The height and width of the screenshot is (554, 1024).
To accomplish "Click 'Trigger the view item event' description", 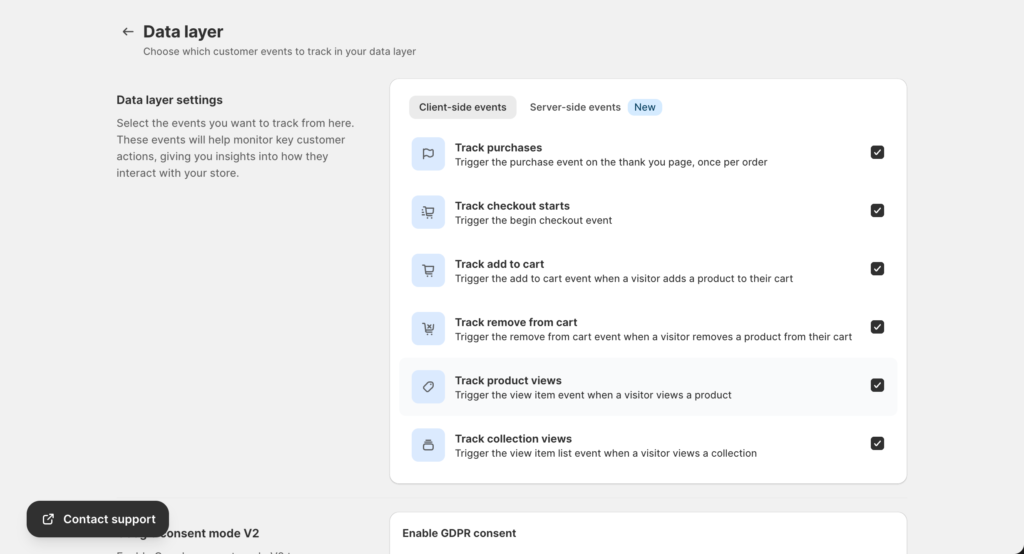I will pos(593,395).
